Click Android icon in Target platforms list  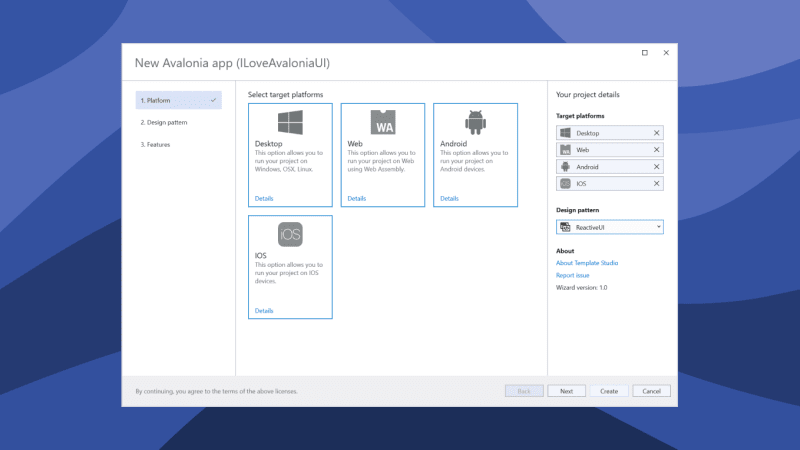[x=565, y=167]
